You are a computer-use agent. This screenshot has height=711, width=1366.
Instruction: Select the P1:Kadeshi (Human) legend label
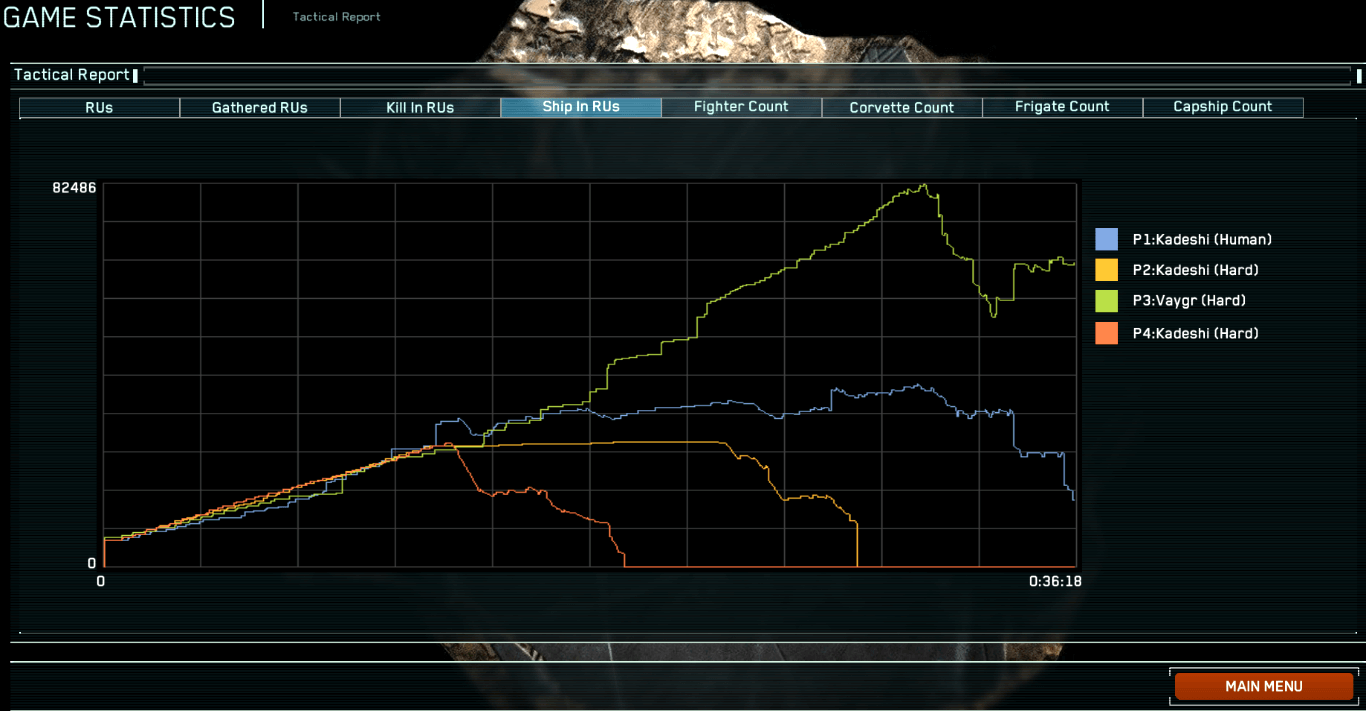1202,239
